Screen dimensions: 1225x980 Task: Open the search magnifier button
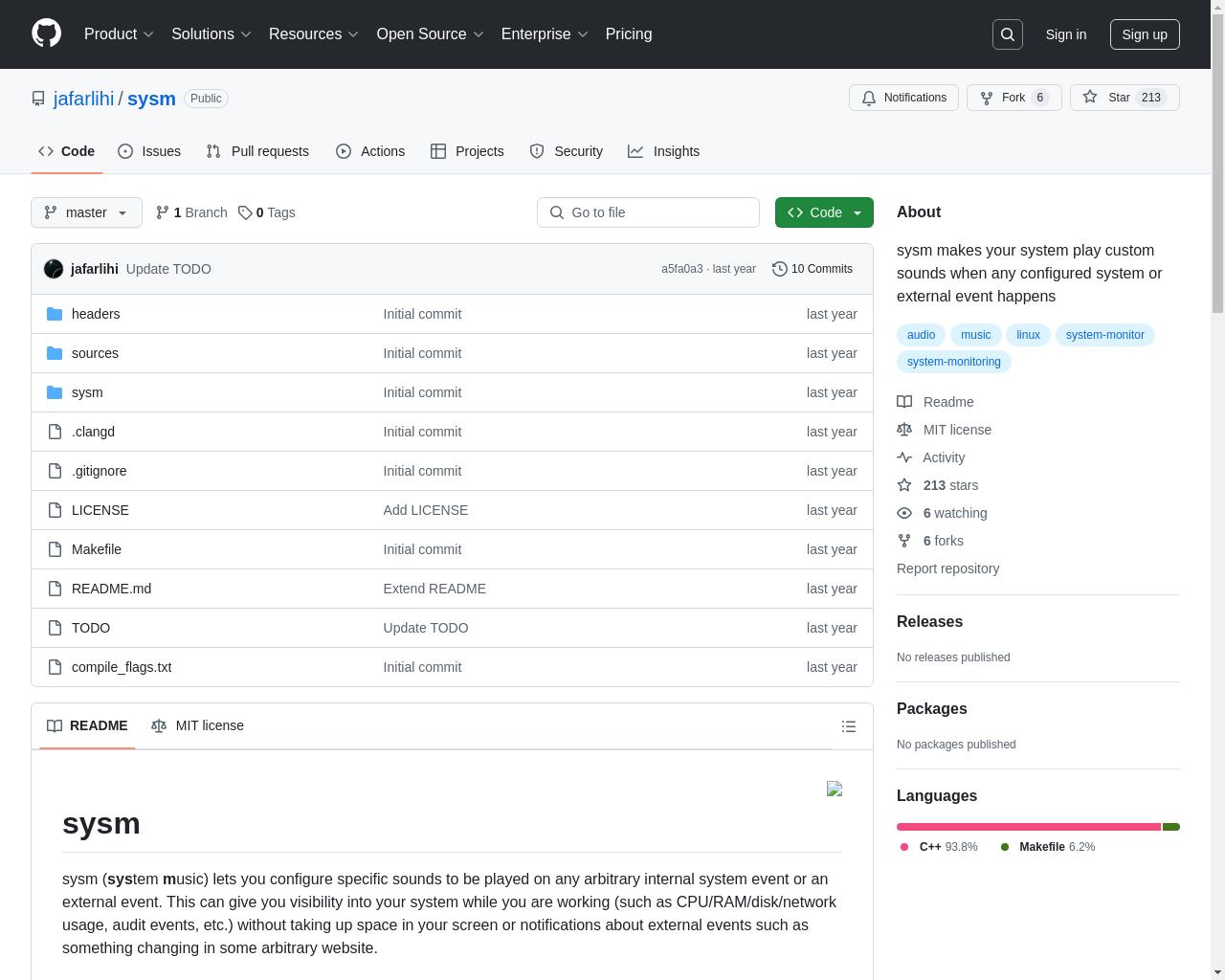[x=1008, y=34]
